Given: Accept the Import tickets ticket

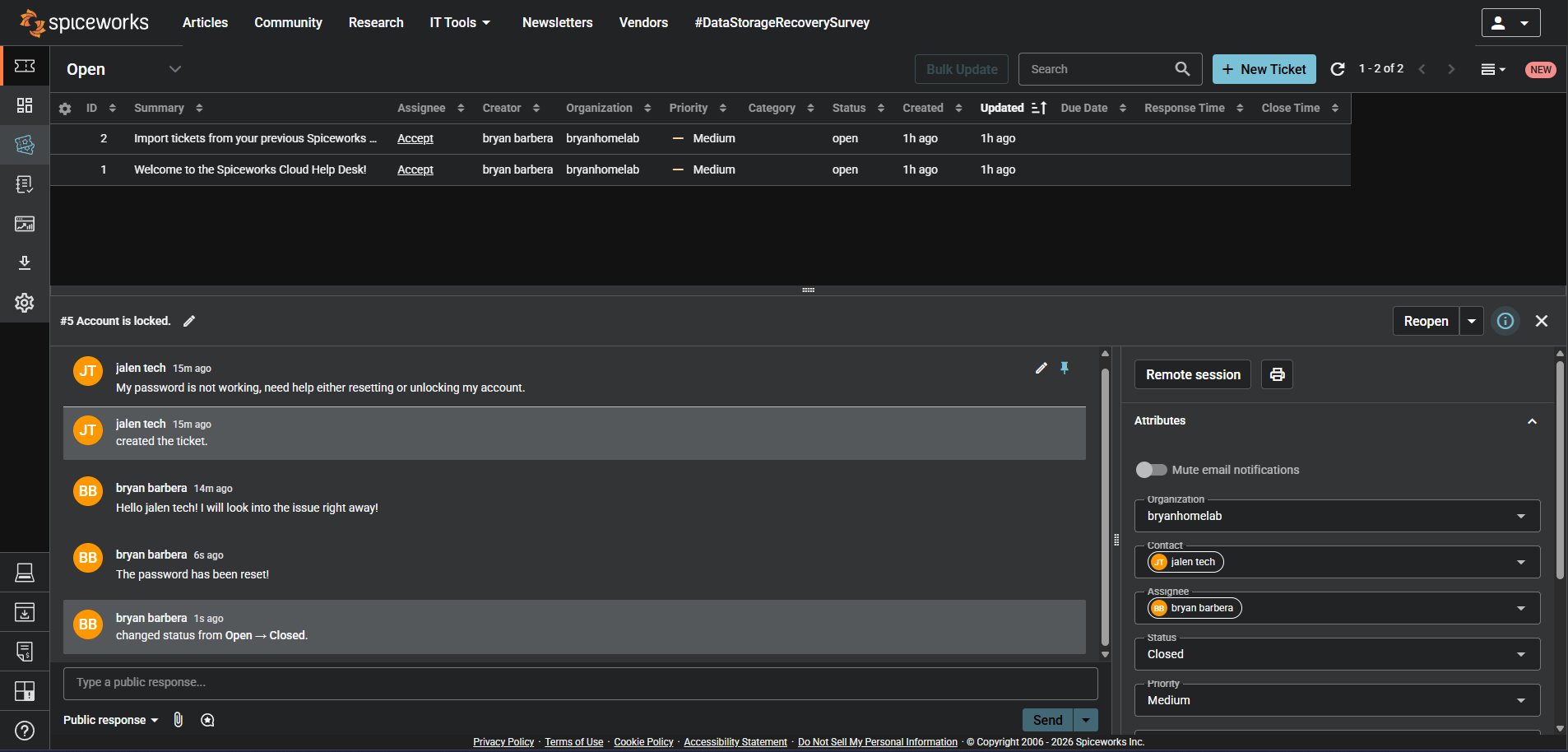Looking at the screenshot, I should [x=415, y=138].
